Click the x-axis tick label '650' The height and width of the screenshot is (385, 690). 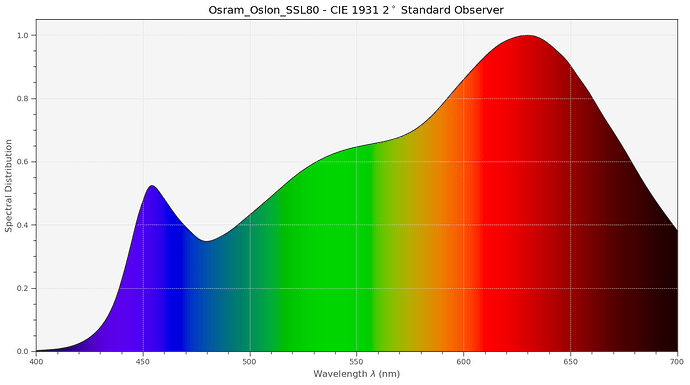[570, 362]
